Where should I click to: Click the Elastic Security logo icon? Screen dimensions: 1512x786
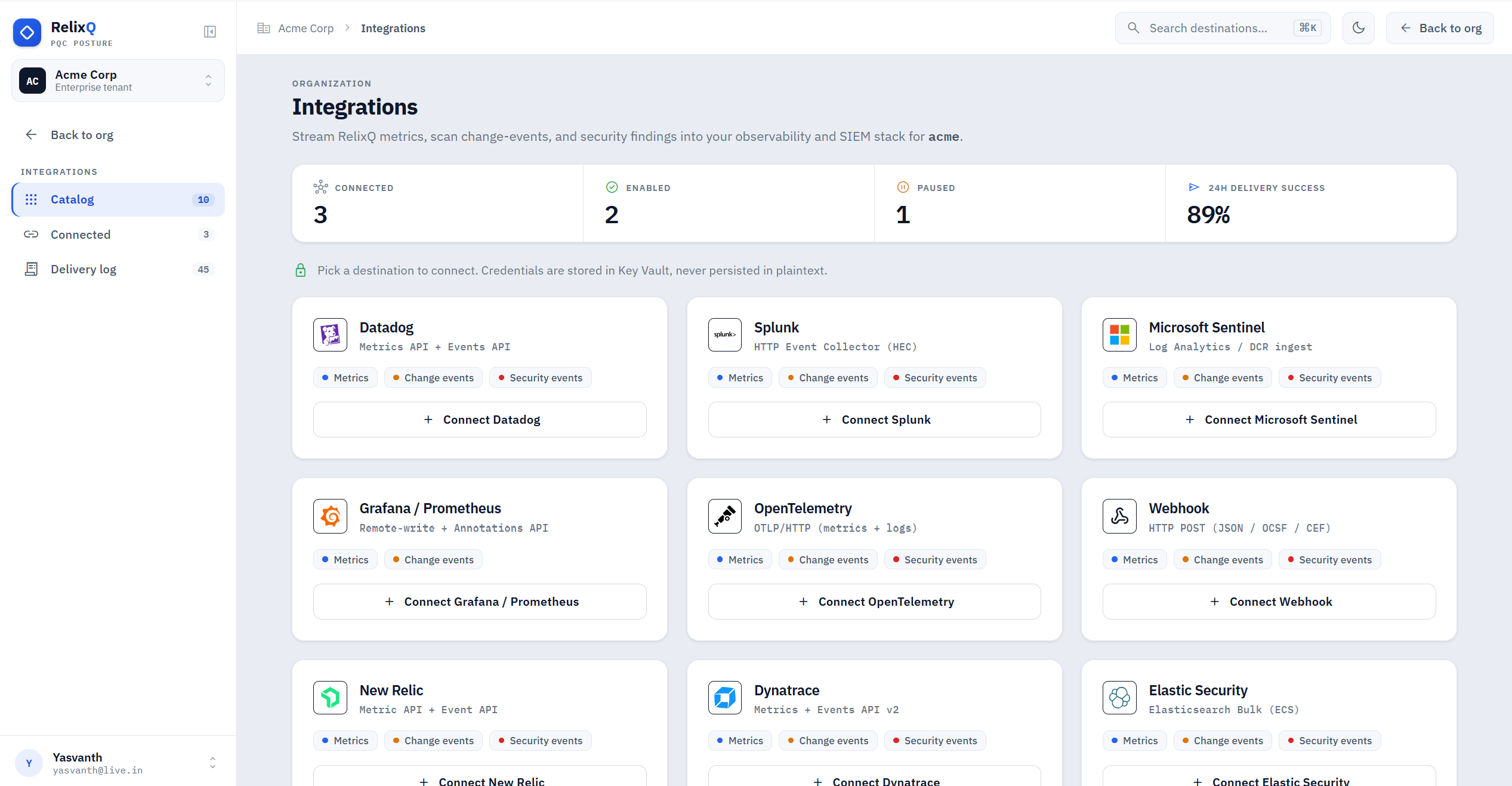pos(1119,698)
